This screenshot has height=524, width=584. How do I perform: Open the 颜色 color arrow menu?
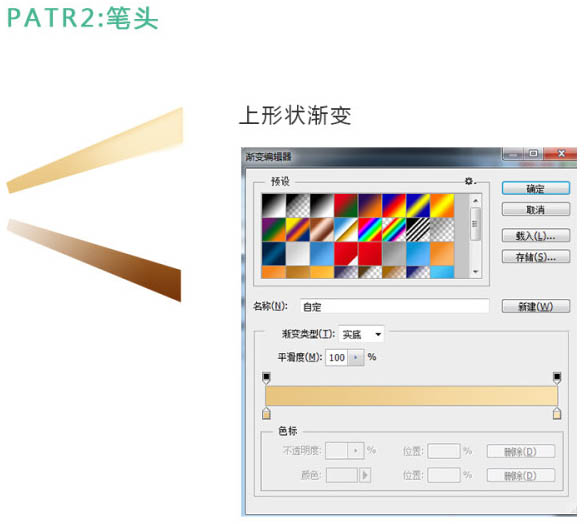click(365, 475)
